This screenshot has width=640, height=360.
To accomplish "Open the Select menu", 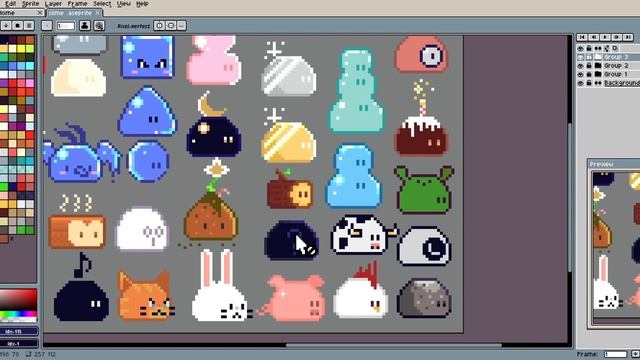I will (x=102, y=4).
